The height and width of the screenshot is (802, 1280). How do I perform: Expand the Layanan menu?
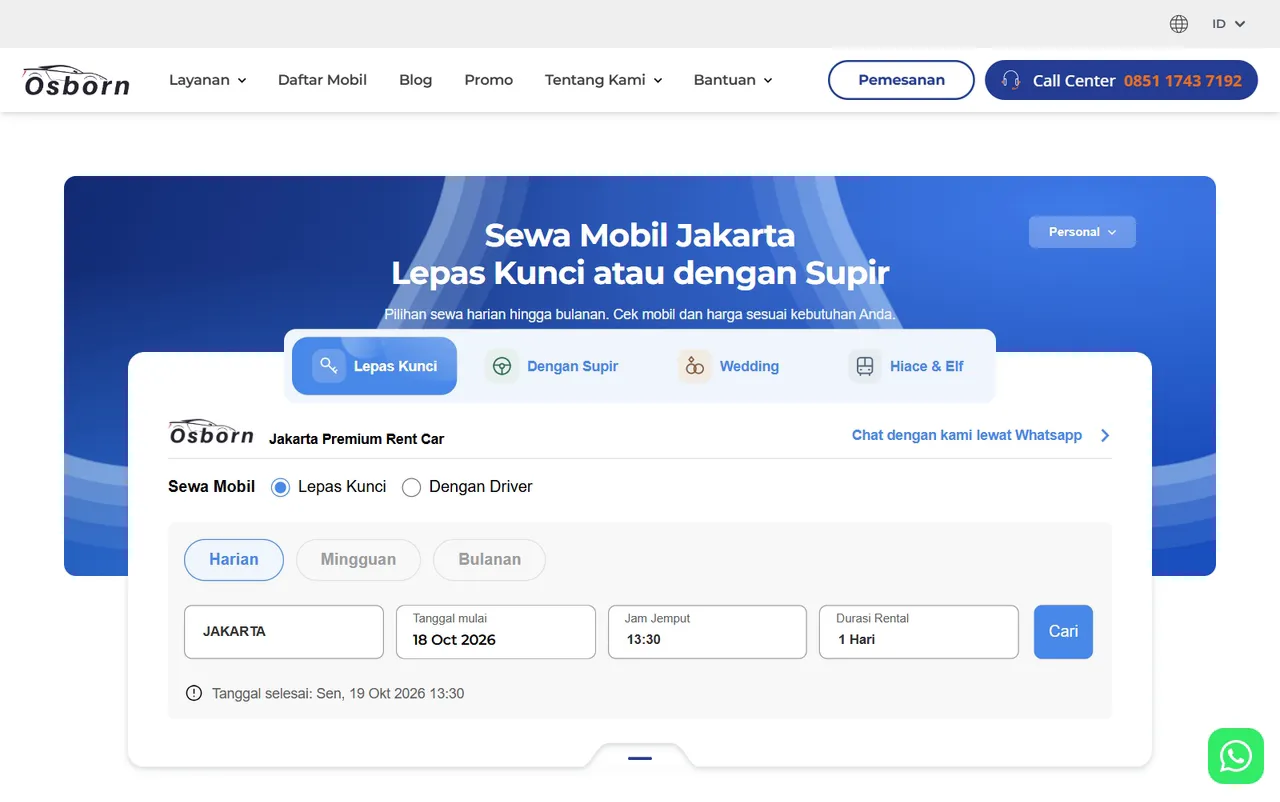tap(208, 80)
